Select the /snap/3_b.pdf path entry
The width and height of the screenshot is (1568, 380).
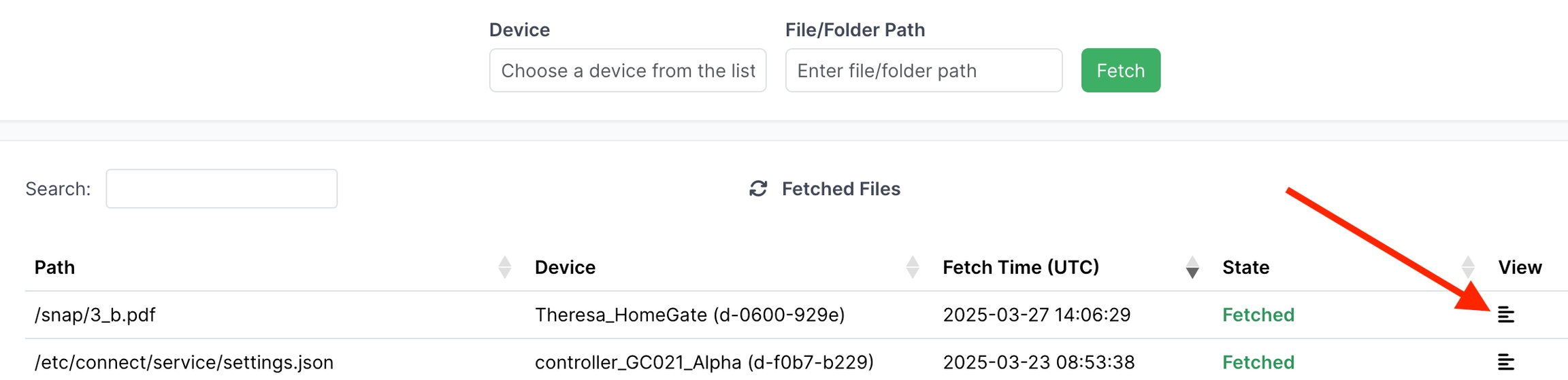point(95,315)
